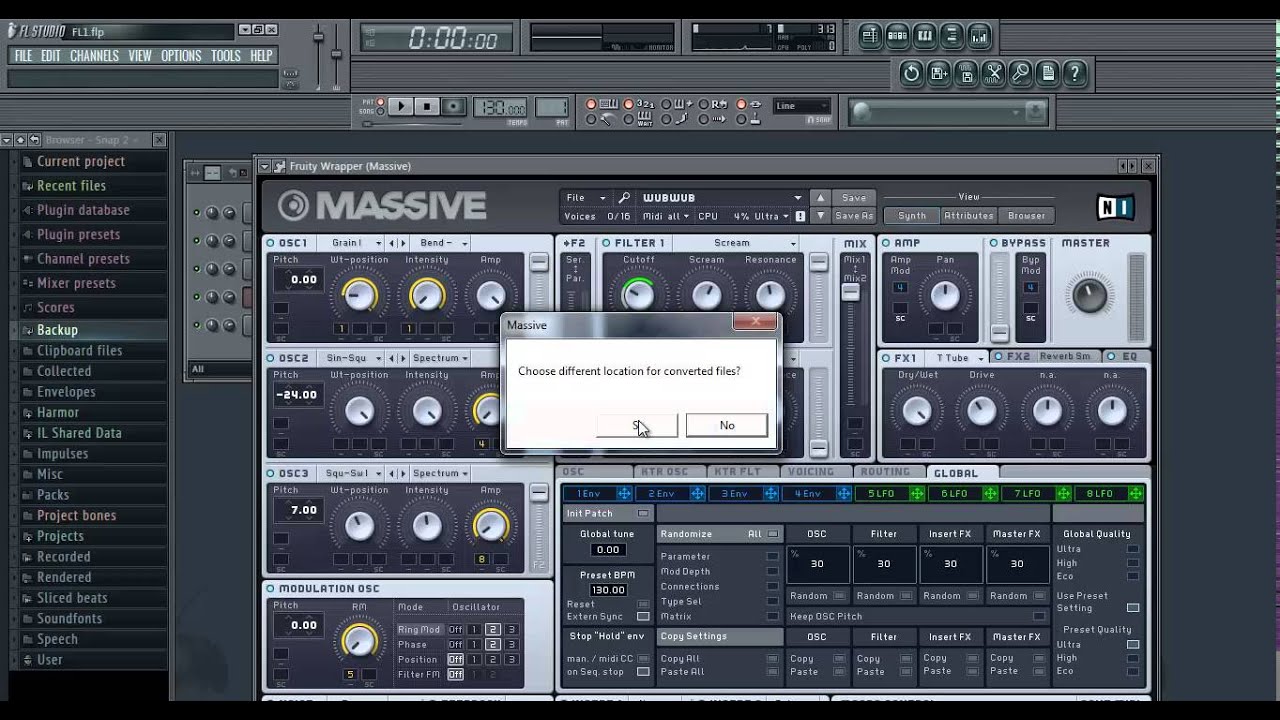
Task: Open the piano roll icon
Action: tap(925, 37)
